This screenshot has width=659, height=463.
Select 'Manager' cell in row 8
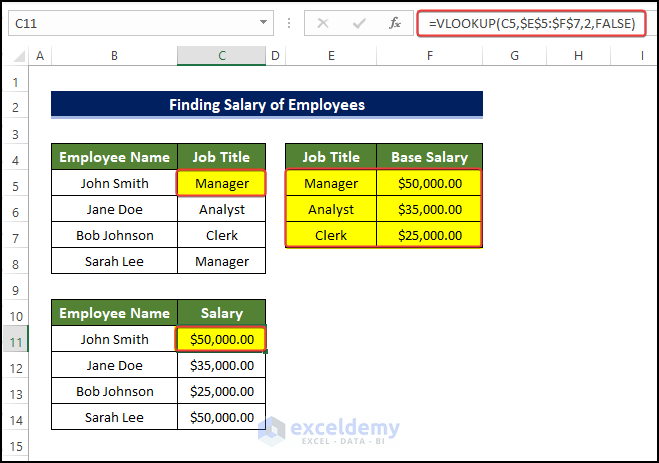221,261
